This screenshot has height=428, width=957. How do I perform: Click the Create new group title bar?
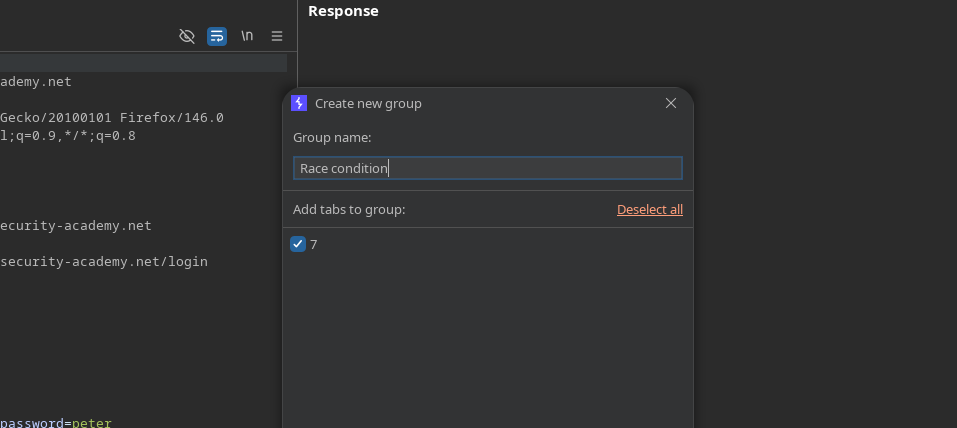(x=480, y=103)
